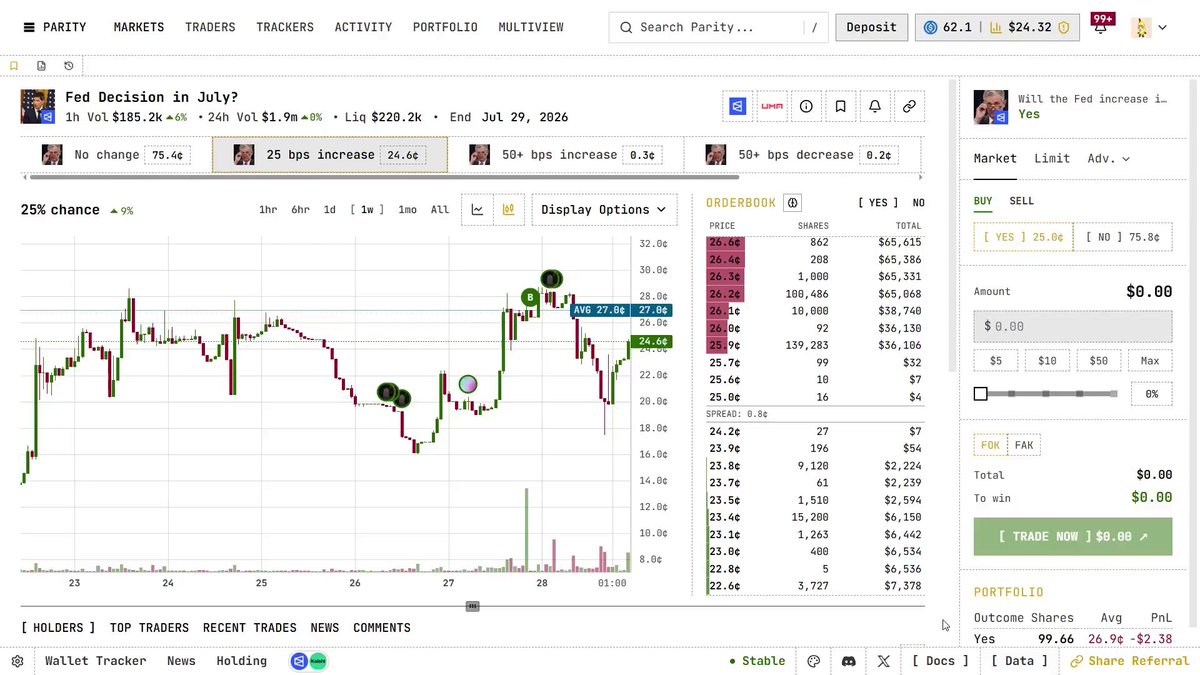Open the profile avatar menu
The image size is (1200, 675).
[x=1150, y=27]
